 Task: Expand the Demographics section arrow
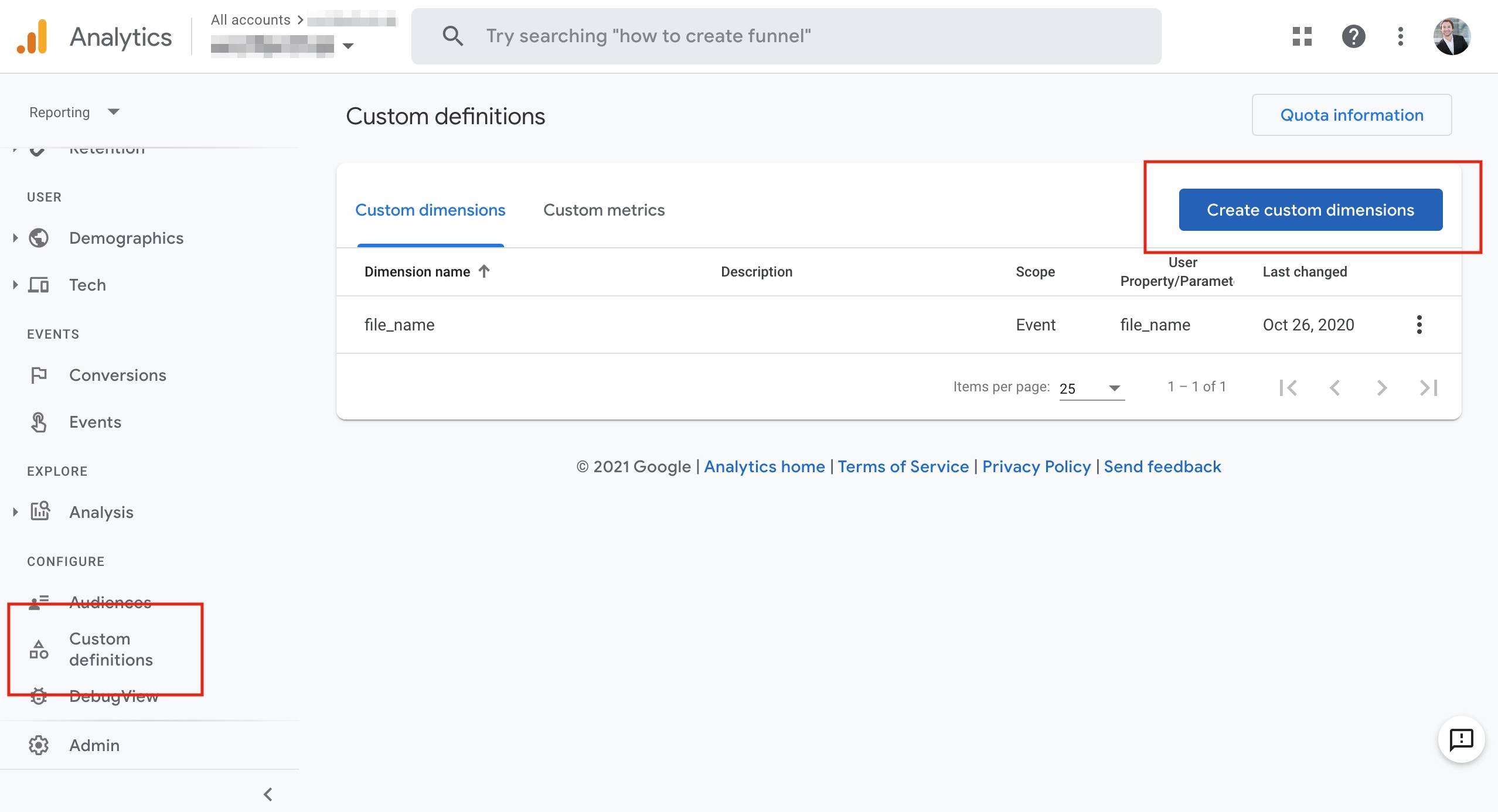click(x=15, y=238)
